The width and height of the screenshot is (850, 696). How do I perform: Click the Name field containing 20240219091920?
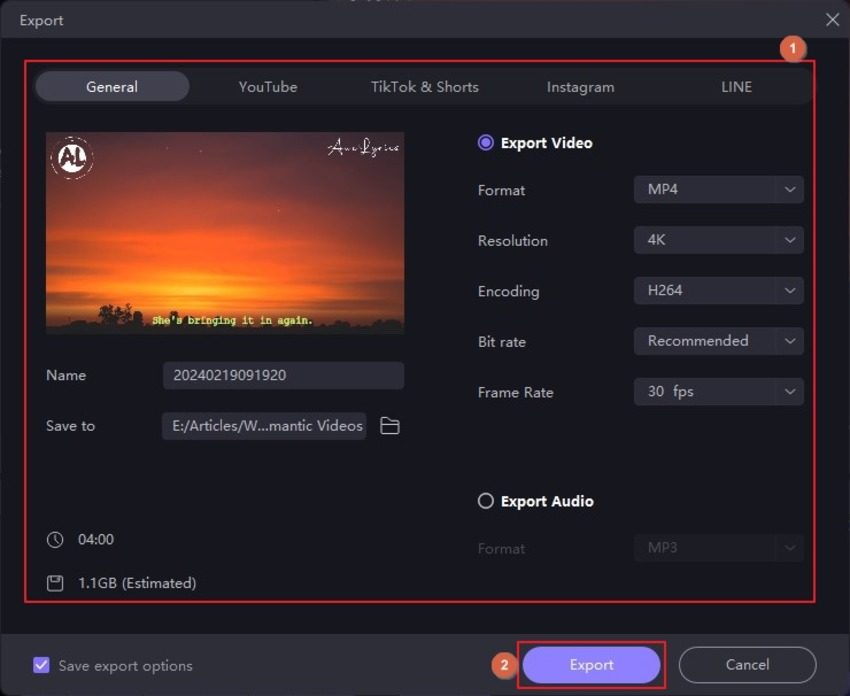(283, 375)
